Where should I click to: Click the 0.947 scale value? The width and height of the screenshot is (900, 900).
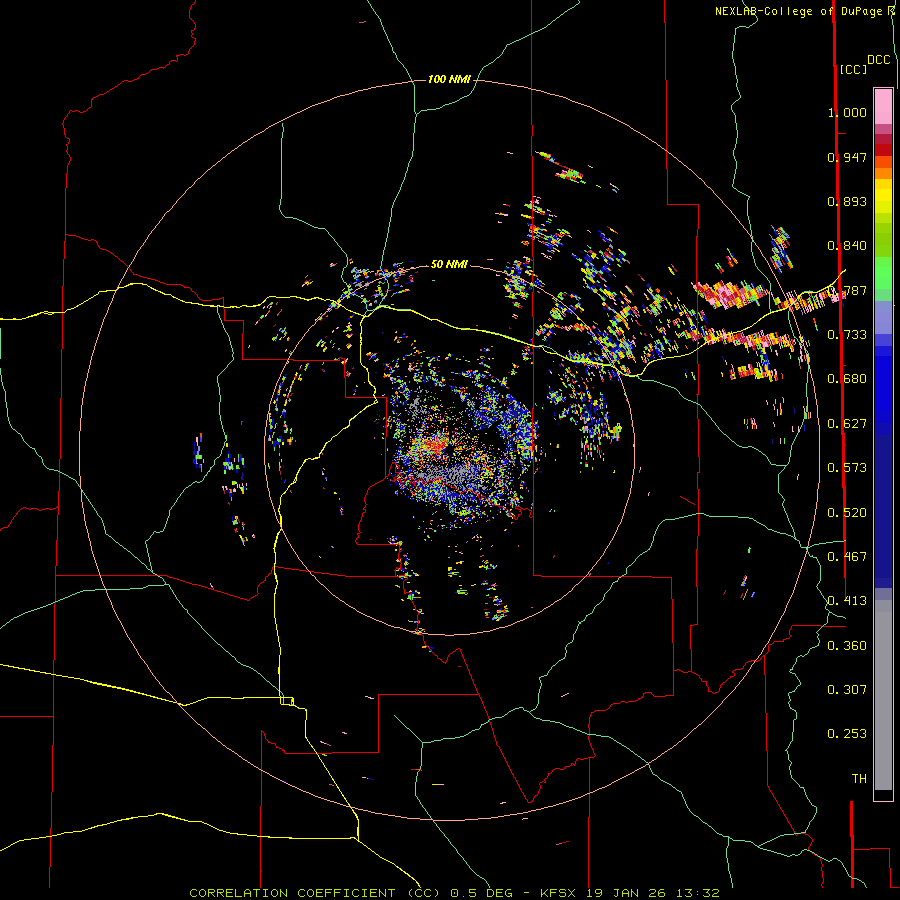[847, 157]
